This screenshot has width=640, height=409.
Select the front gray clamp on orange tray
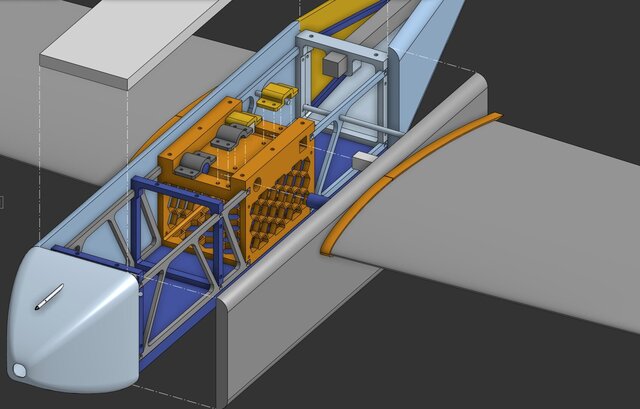[195, 163]
